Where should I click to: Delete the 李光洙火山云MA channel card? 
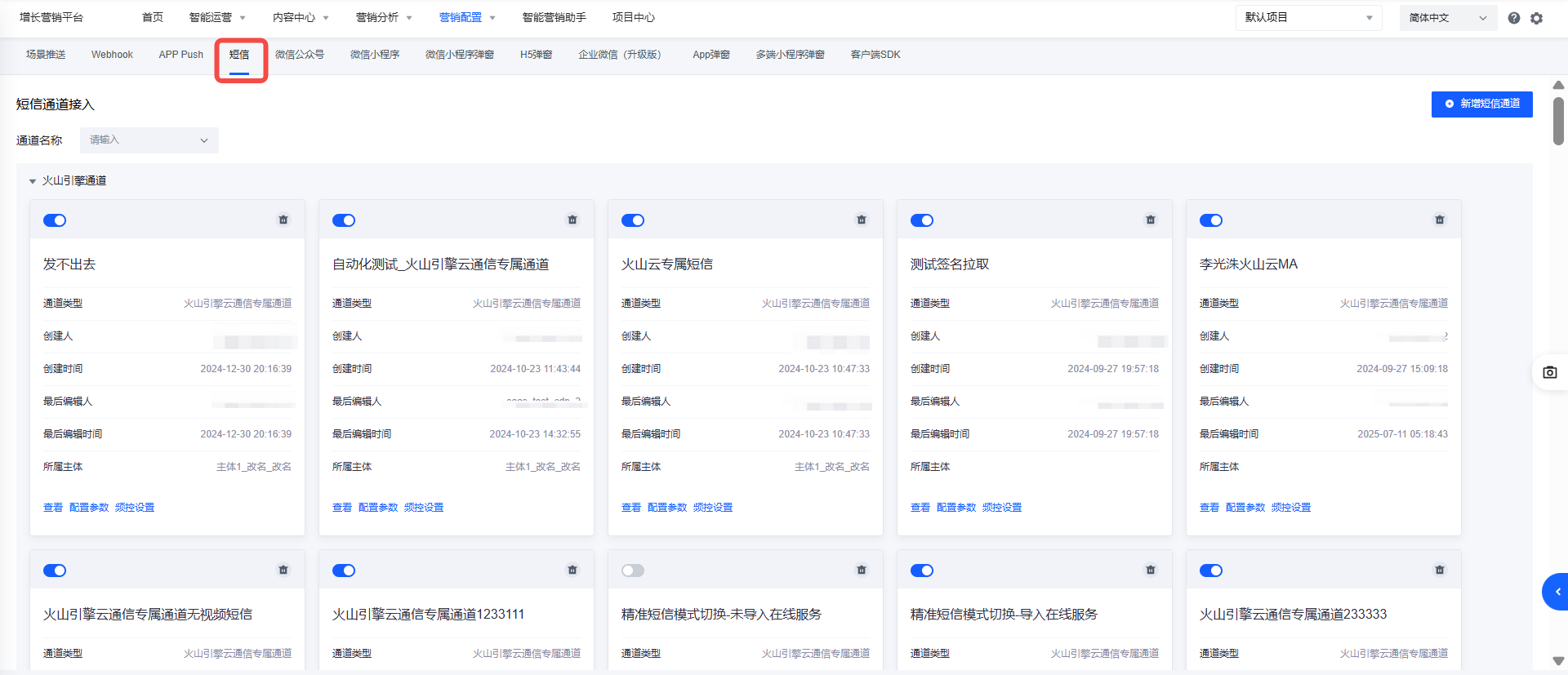click(1440, 220)
